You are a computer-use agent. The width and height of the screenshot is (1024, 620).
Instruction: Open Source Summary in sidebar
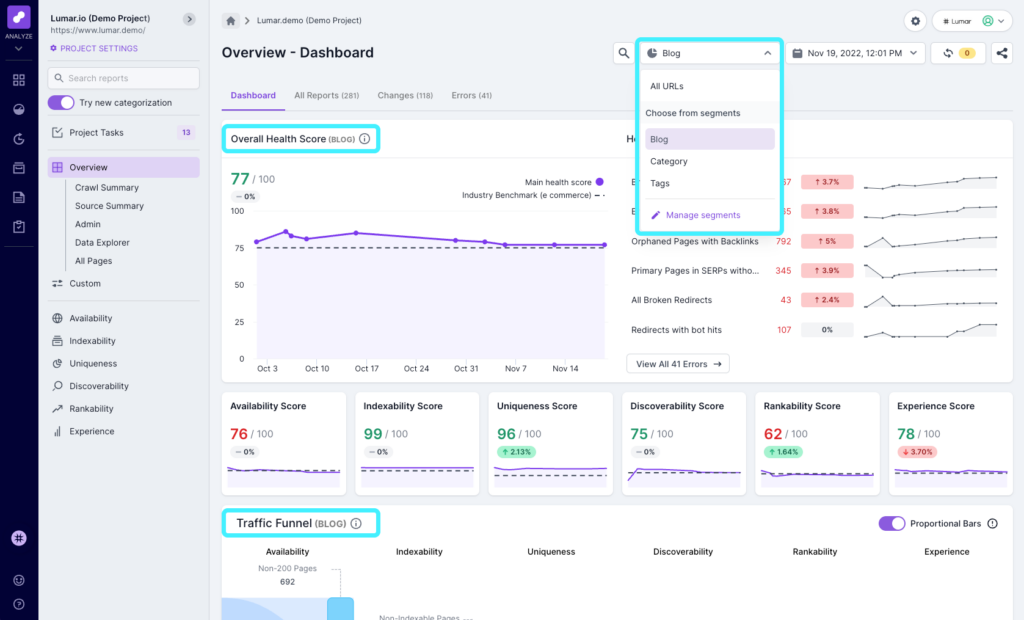[109, 206]
